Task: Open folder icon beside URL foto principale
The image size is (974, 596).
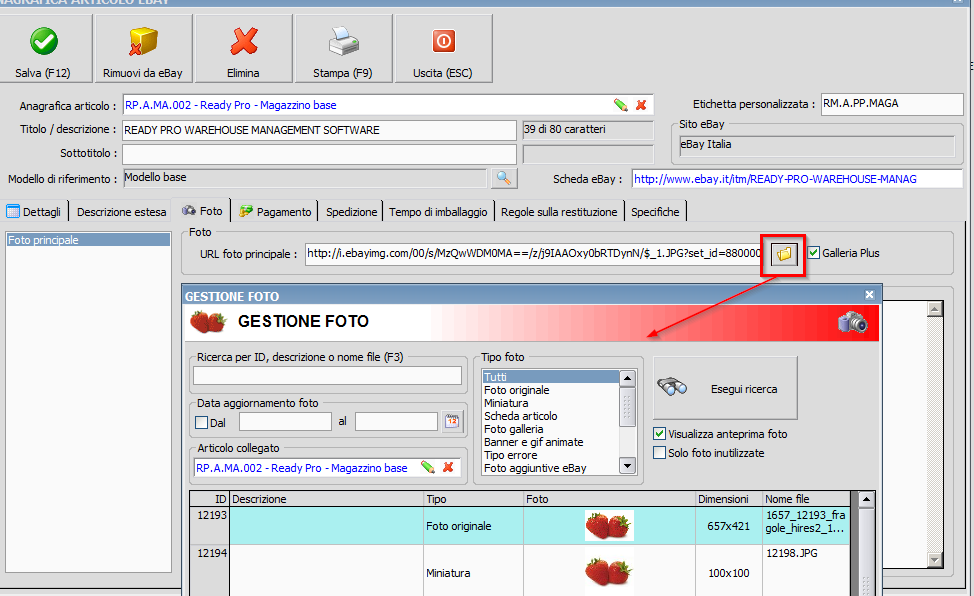Action: tap(784, 254)
